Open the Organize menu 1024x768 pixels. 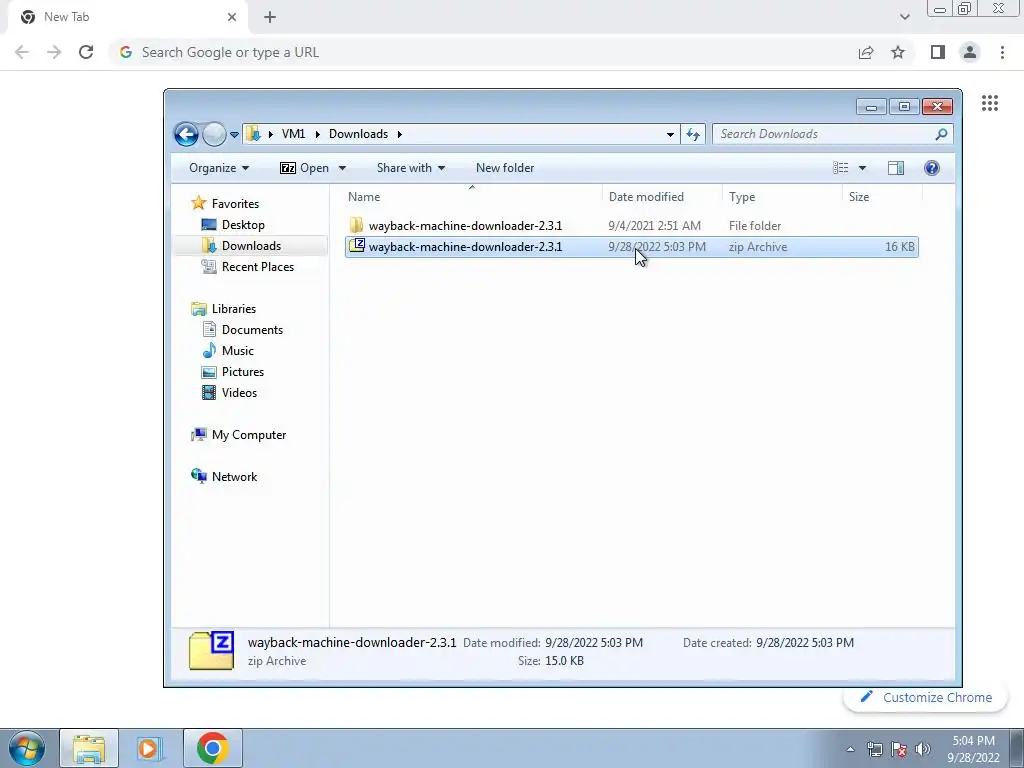coord(219,168)
